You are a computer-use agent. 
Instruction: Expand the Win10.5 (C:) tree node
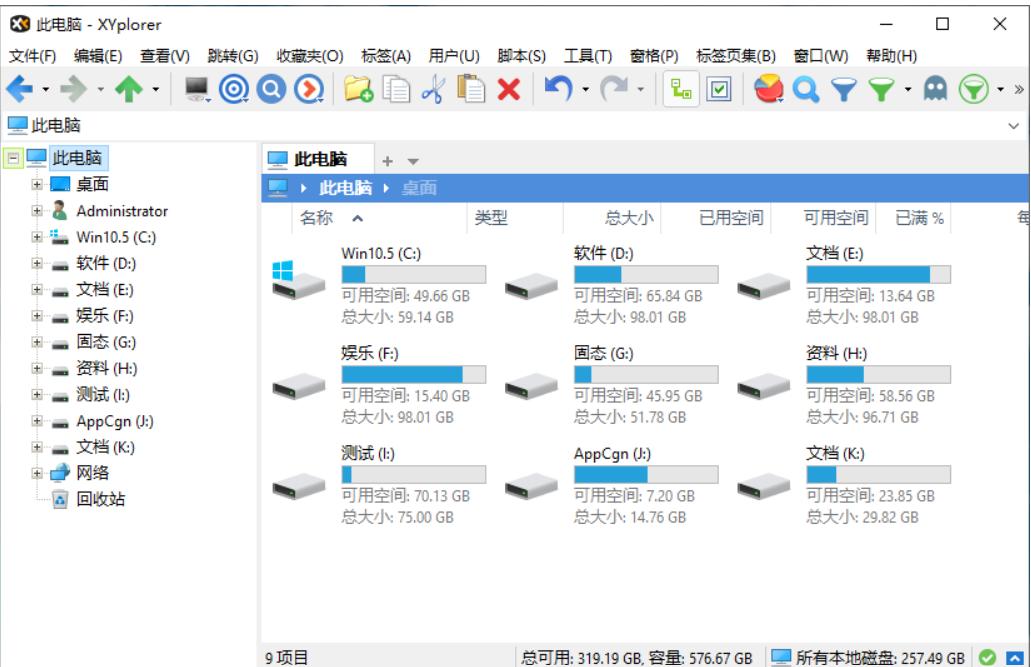click(x=37, y=237)
